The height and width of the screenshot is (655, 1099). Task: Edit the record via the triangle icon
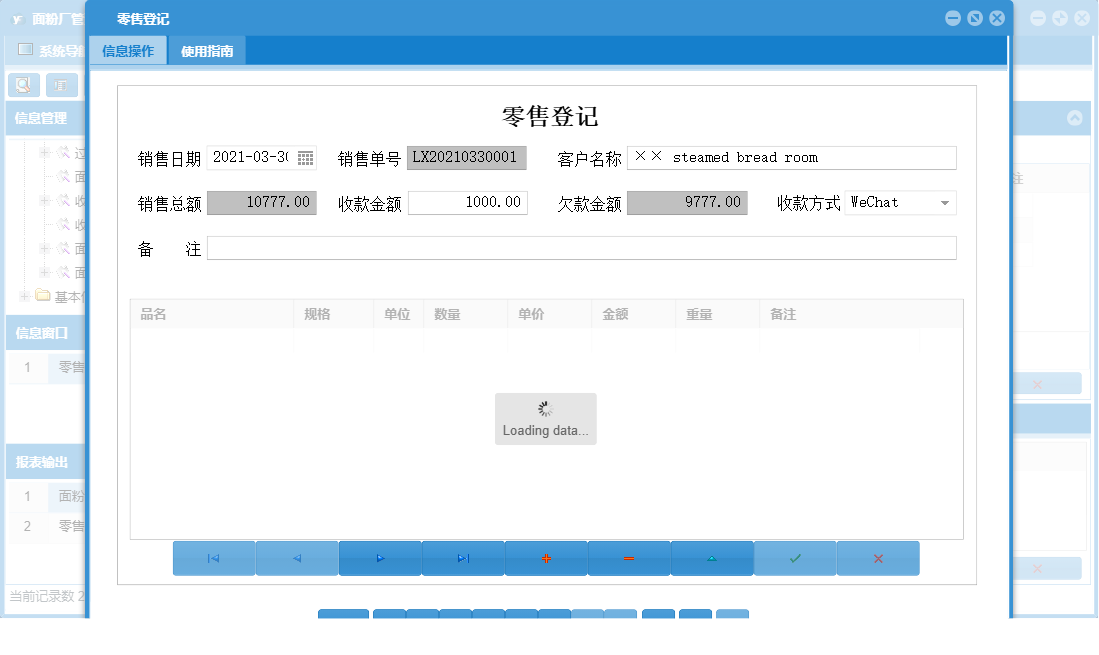[x=711, y=558]
